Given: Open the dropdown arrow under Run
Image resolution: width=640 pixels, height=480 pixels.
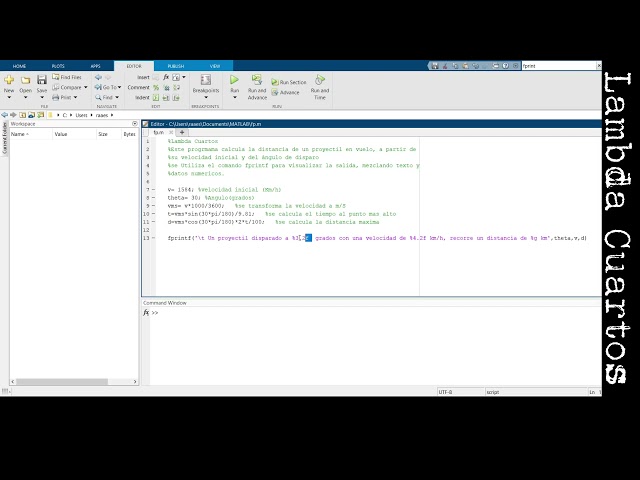Looking at the screenshot, I should [234, 98].
